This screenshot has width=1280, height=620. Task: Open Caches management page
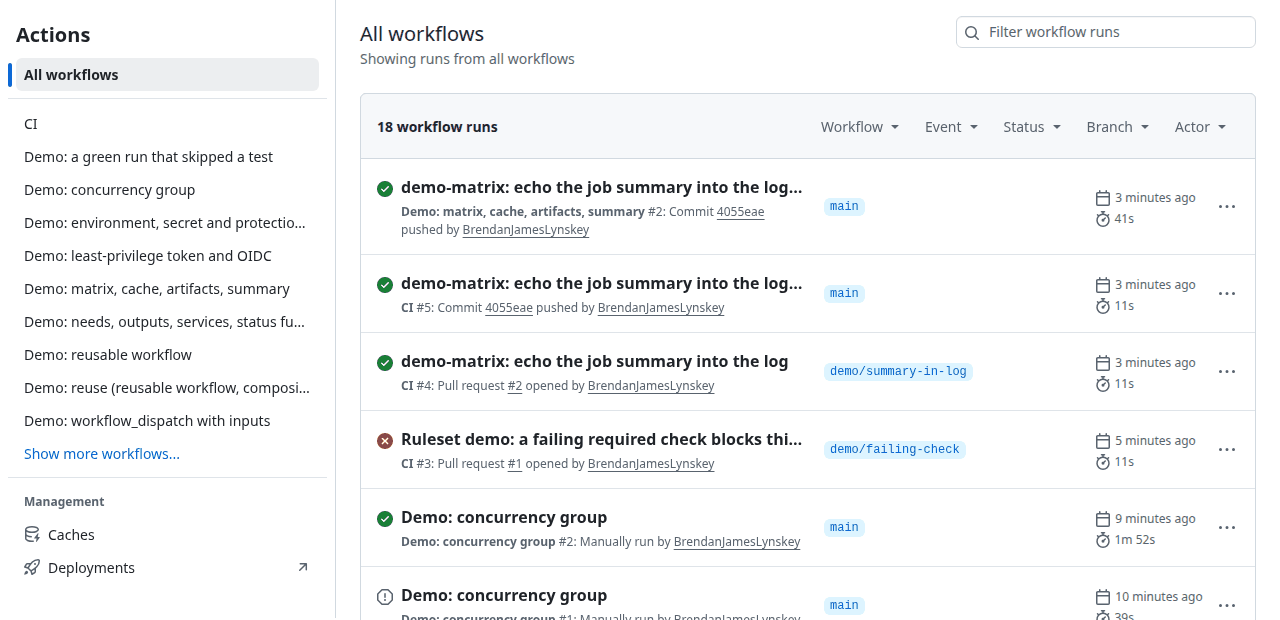click(x=167, y=535)
